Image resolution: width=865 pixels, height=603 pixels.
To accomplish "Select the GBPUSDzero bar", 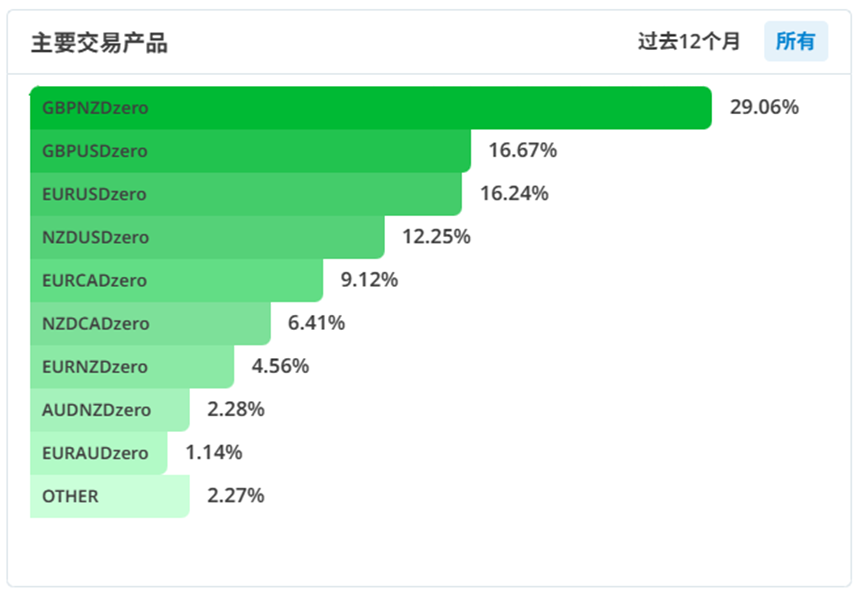I will 250,151.
